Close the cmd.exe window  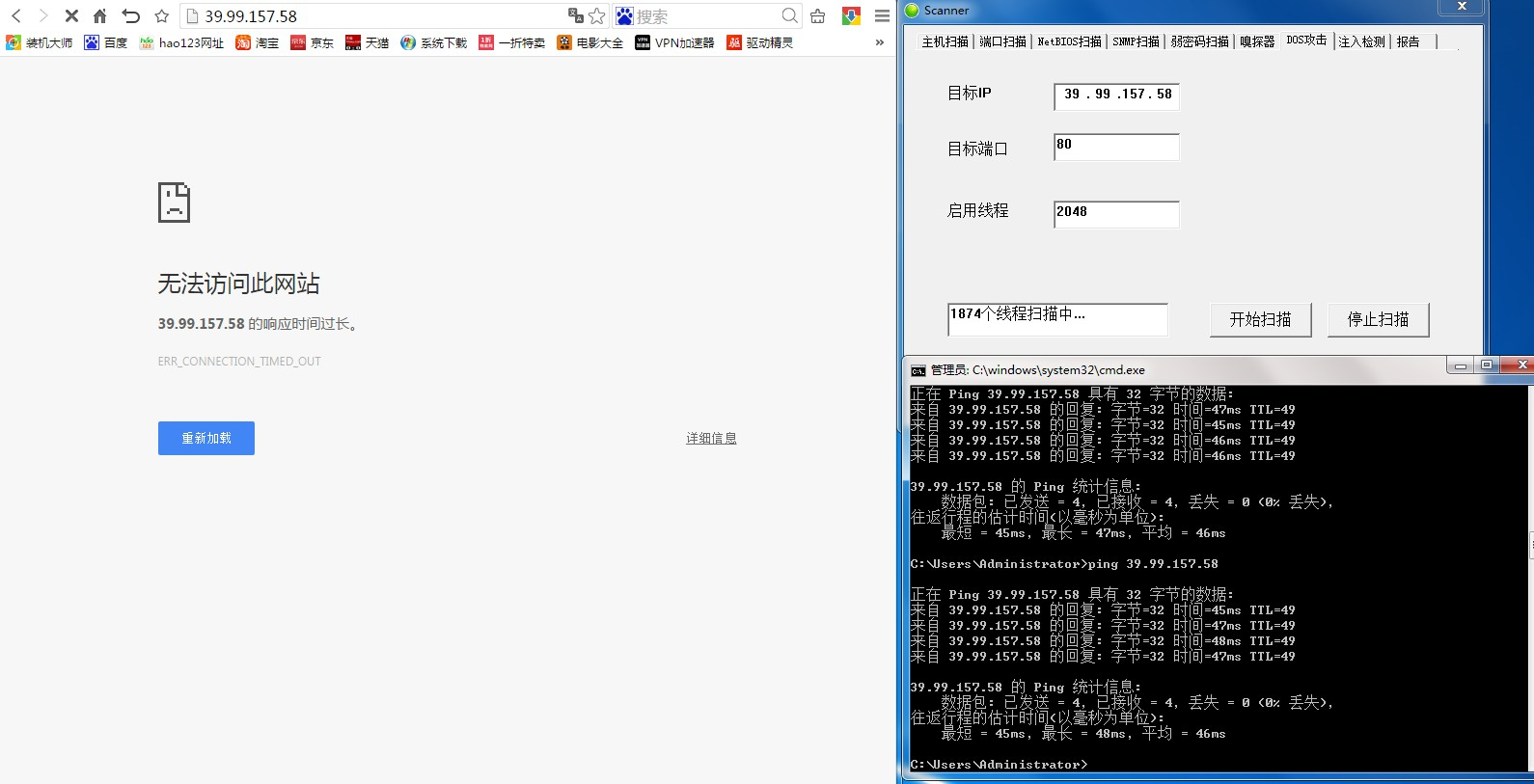pos(1519,365)
